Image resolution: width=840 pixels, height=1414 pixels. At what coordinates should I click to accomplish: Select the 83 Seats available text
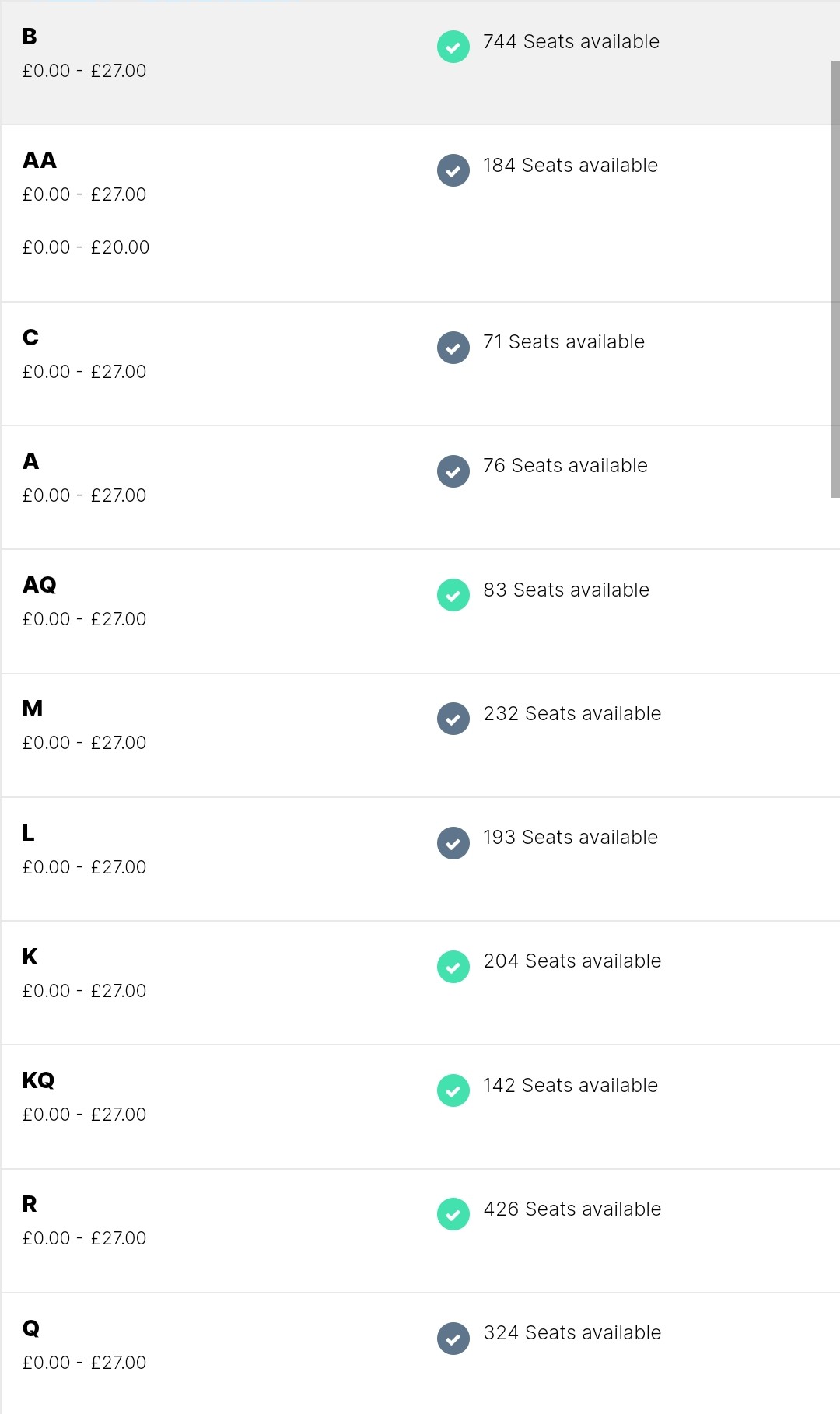566,590
